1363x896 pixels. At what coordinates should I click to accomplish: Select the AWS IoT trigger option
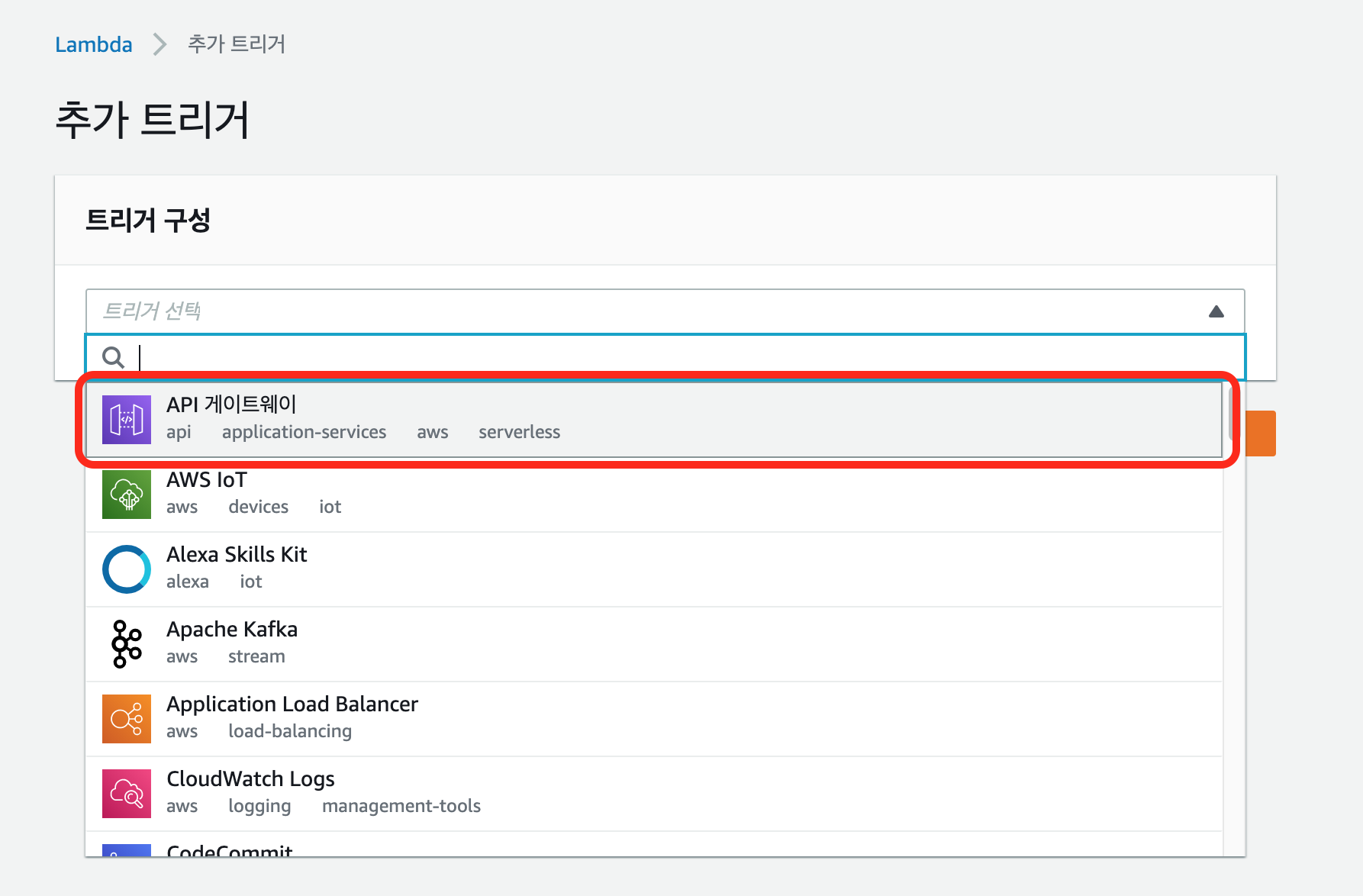click(654, 495)
